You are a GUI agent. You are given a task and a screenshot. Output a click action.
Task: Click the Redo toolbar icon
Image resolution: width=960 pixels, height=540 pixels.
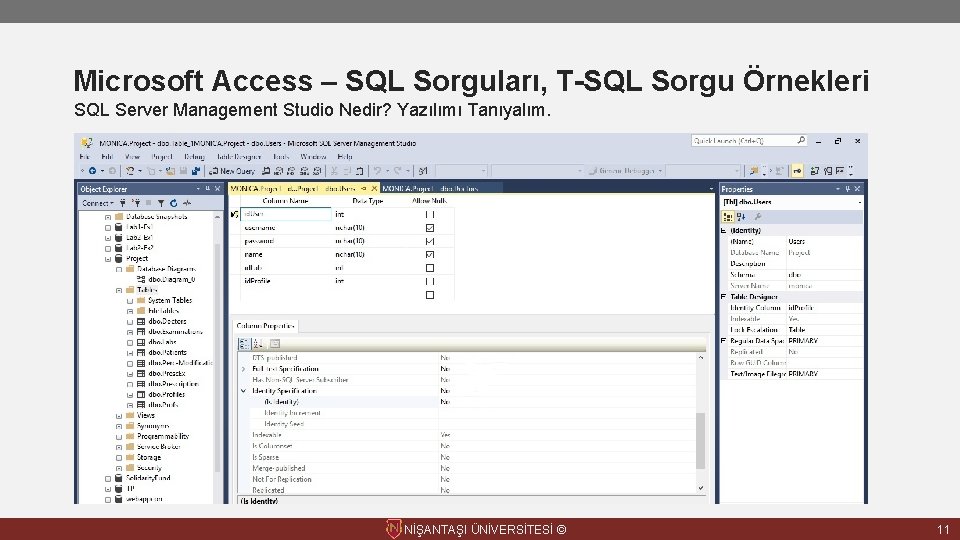click(398, 171)
